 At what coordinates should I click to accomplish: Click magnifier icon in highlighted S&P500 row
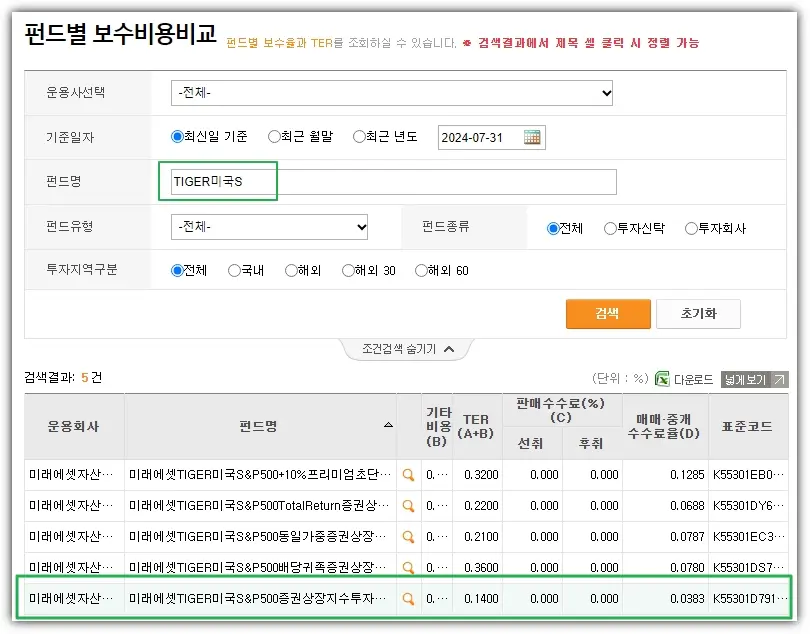[x=408, y=599]
